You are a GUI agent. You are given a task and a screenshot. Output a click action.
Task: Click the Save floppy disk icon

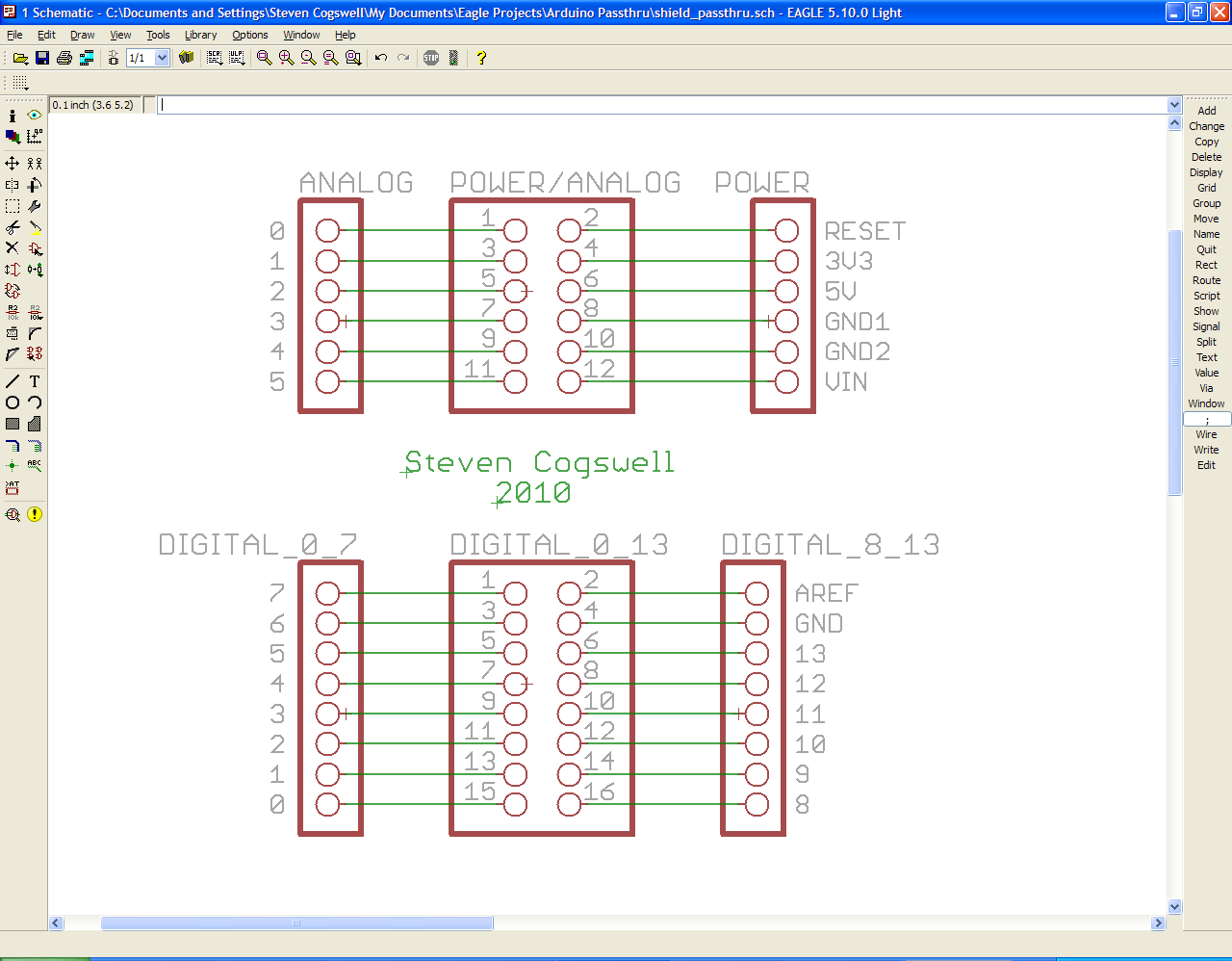click(42, 58)
